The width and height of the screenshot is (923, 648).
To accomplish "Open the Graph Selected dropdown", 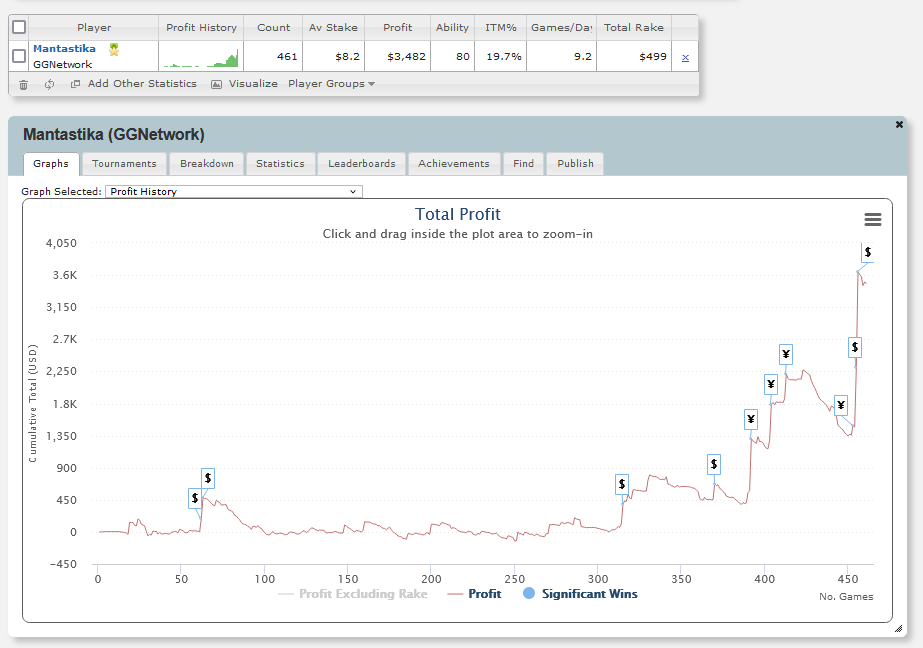I will click(x=234, y=191).
